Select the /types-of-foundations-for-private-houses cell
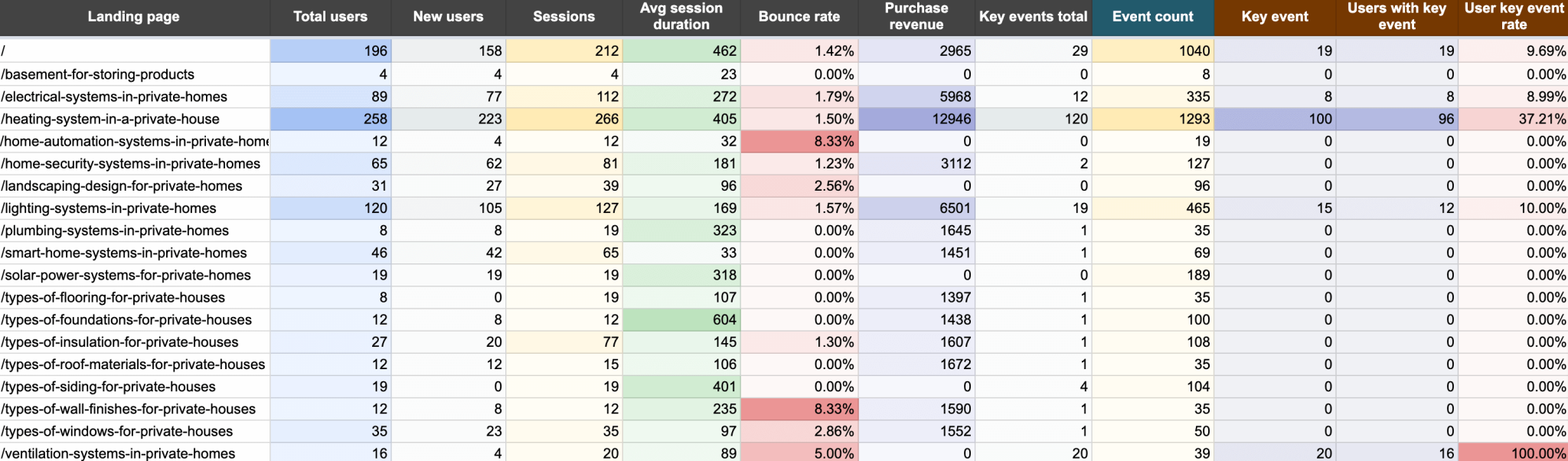 [x=126, y=320]
